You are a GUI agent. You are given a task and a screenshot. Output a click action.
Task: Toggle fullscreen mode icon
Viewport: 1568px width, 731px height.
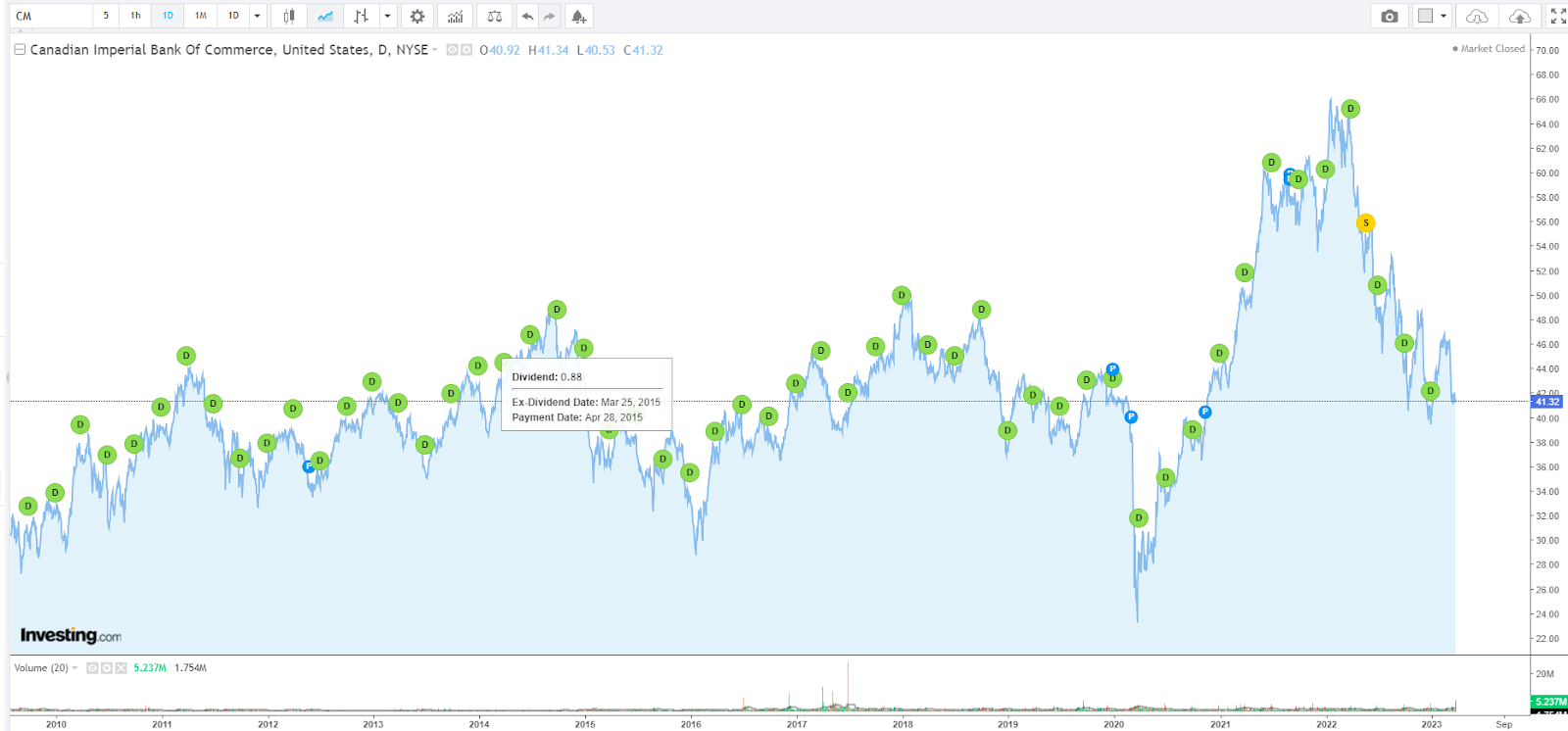tap(1557, 16)
